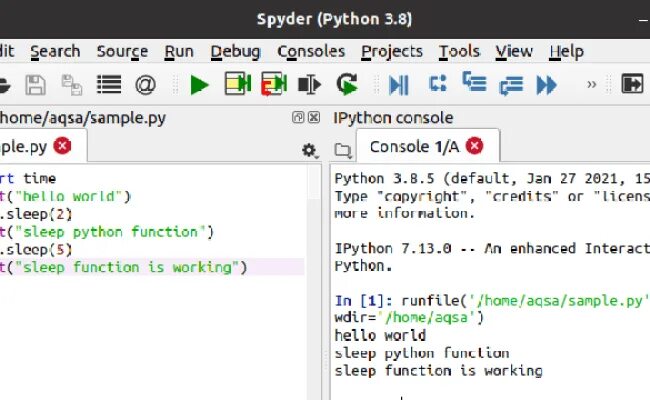Click the Python 3.8.5 banner line
The width and height of the screenshot is (650, 400).
(x=492, y=178)
